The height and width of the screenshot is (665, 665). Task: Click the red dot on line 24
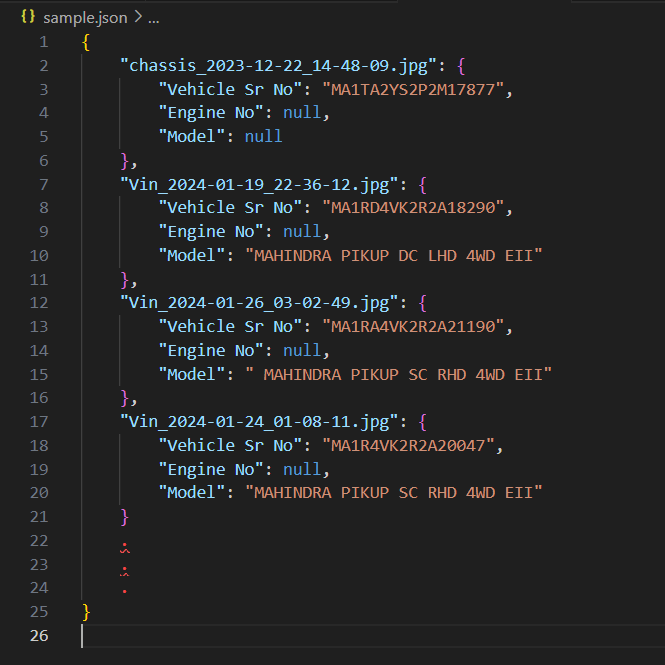125,591
